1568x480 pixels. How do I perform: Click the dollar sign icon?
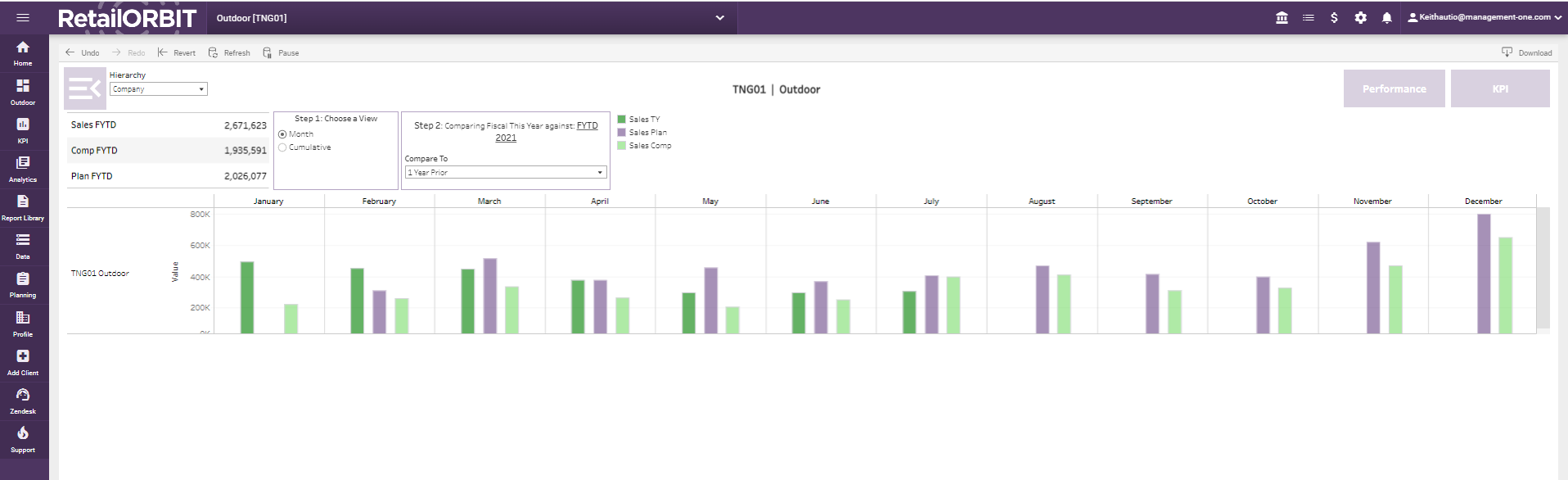pyautogui.click(x=1334, y=17)
